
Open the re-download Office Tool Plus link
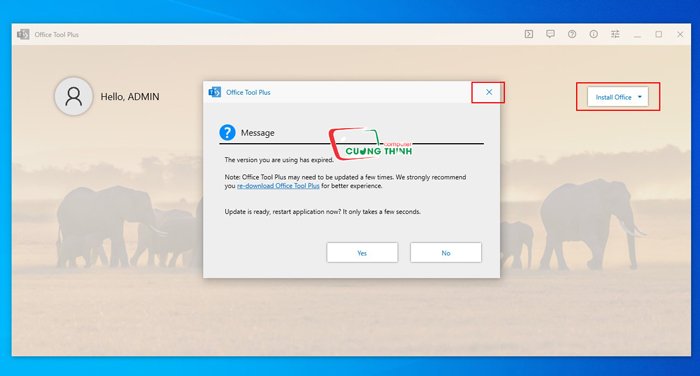[278, 186]
